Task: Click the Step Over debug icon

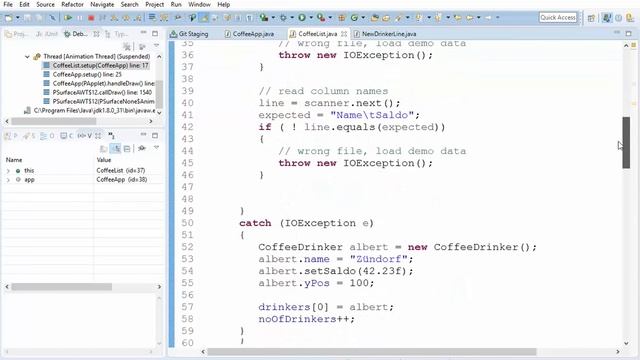Action: point(126,18)
